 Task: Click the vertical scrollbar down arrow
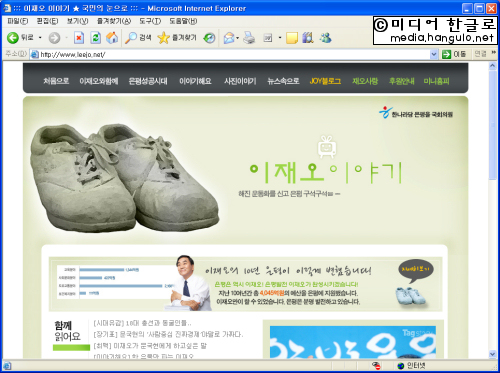[x=493, y=354]
